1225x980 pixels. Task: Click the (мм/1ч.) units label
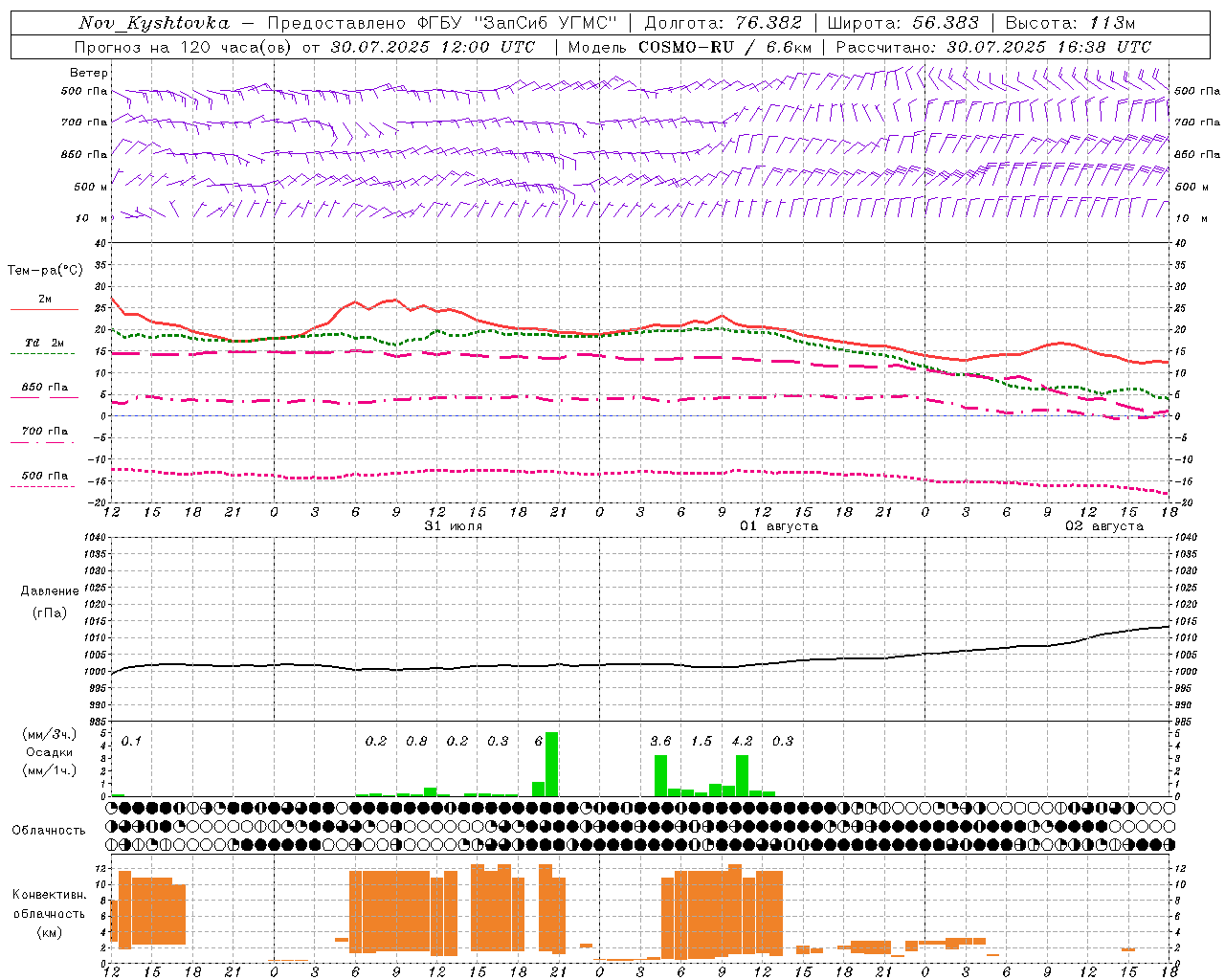(x=49, y=770)
